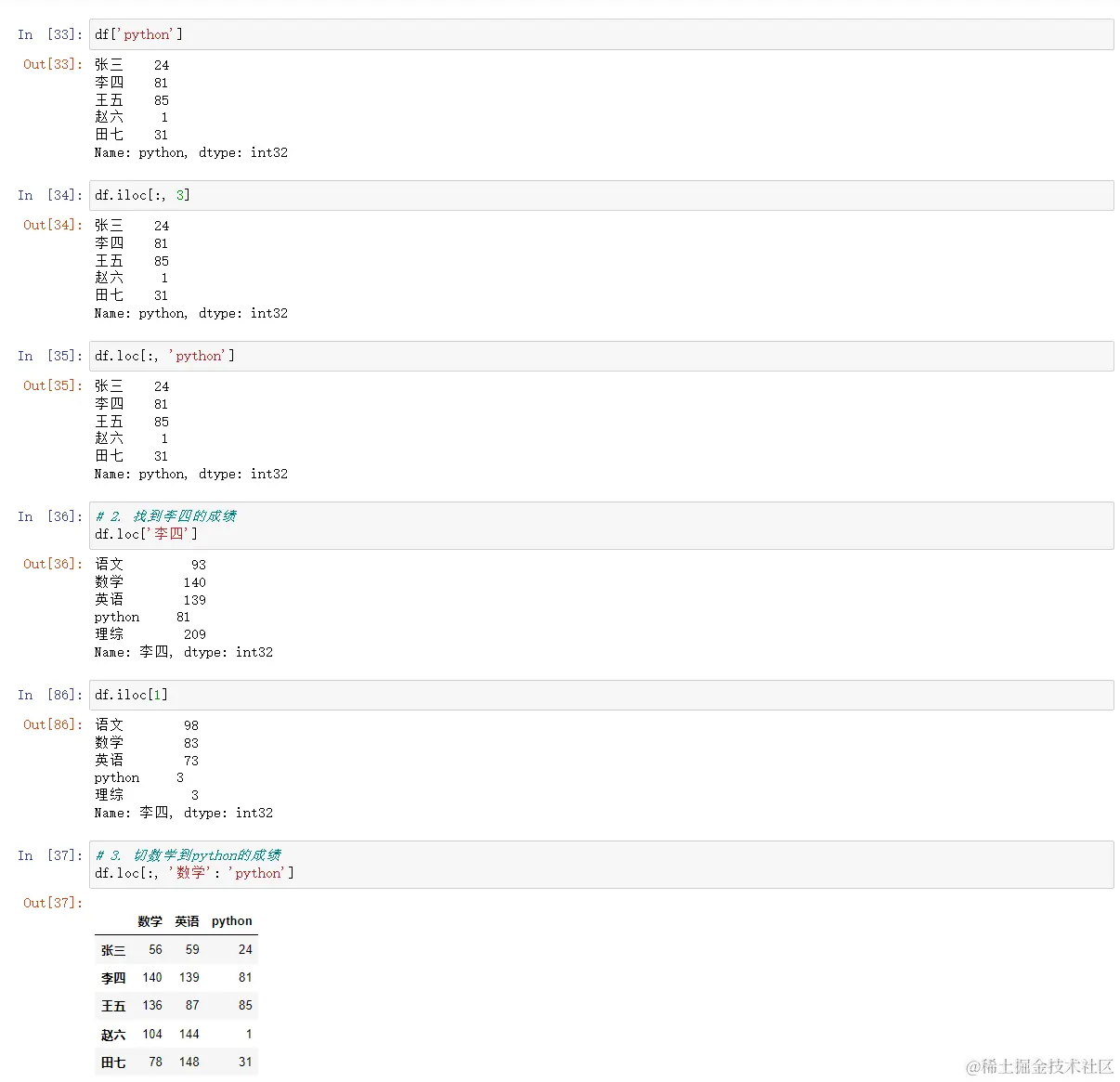Click 'Name: python, dtype: int32' in Out[33]
The width and height of the screenshot is (1120, 1082).
pos(191,153)
